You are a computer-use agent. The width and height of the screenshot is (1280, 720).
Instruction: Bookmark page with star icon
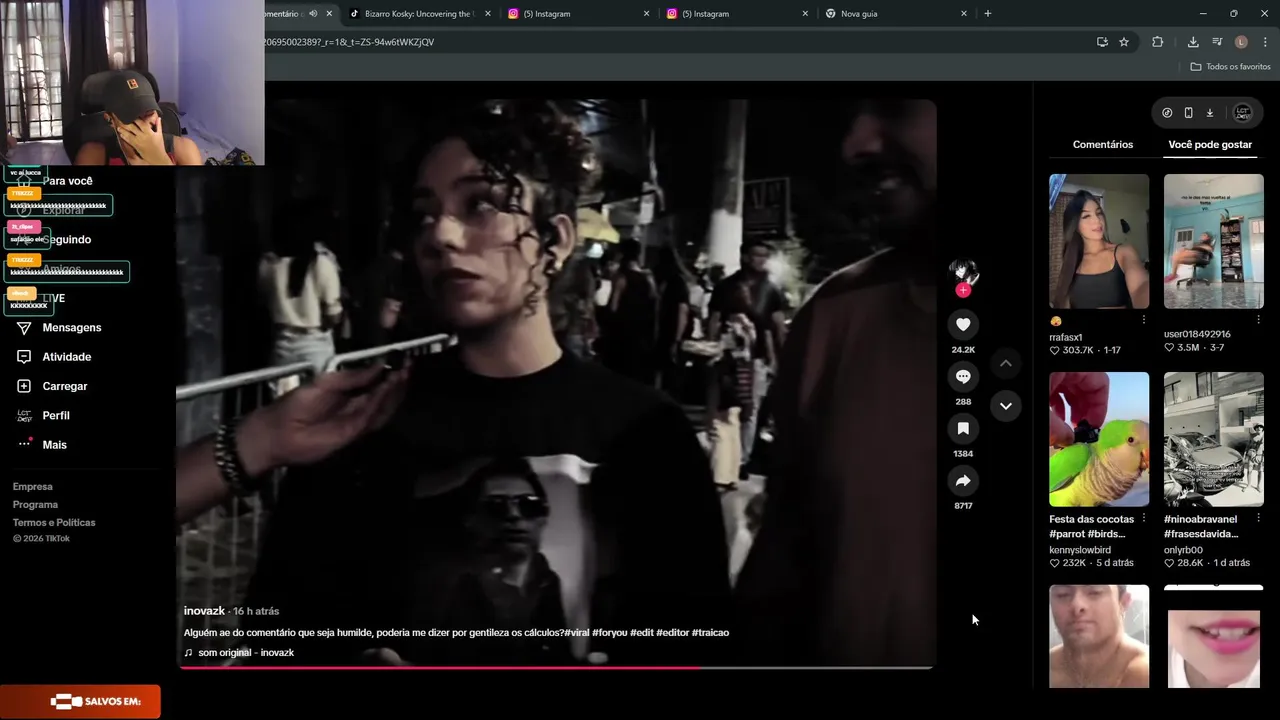1124,42
